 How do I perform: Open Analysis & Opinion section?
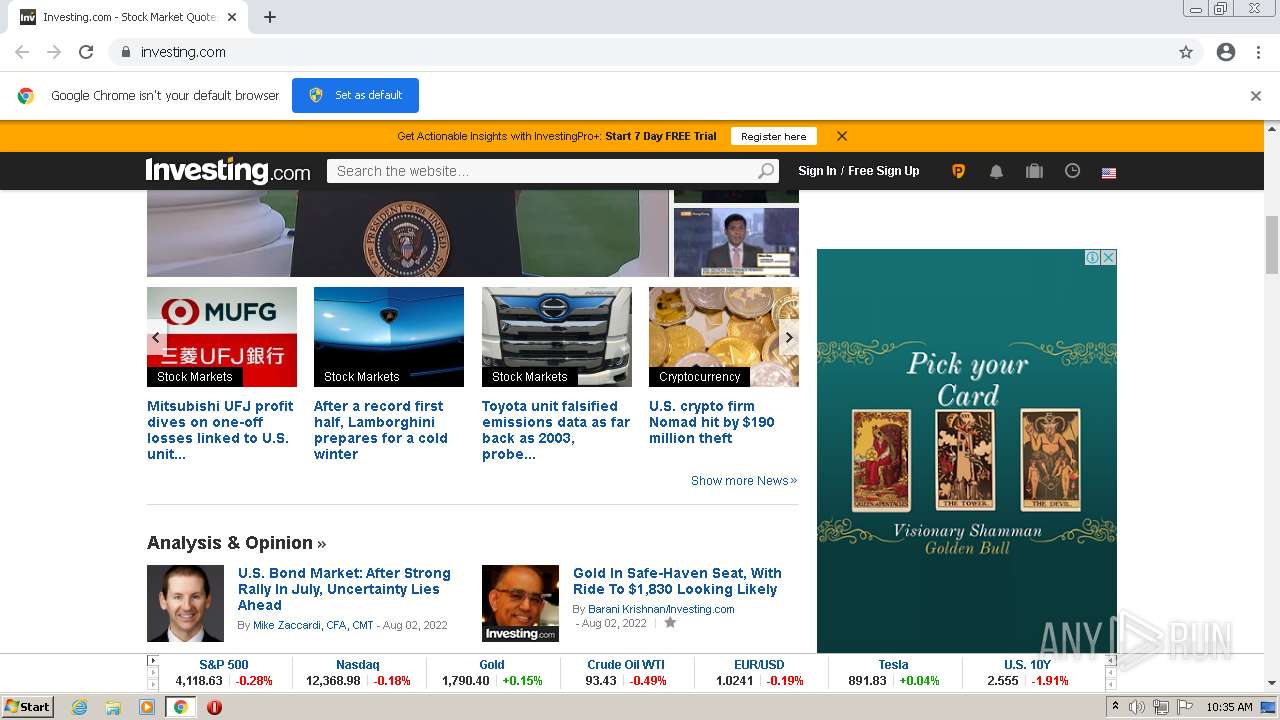(236, 543)
